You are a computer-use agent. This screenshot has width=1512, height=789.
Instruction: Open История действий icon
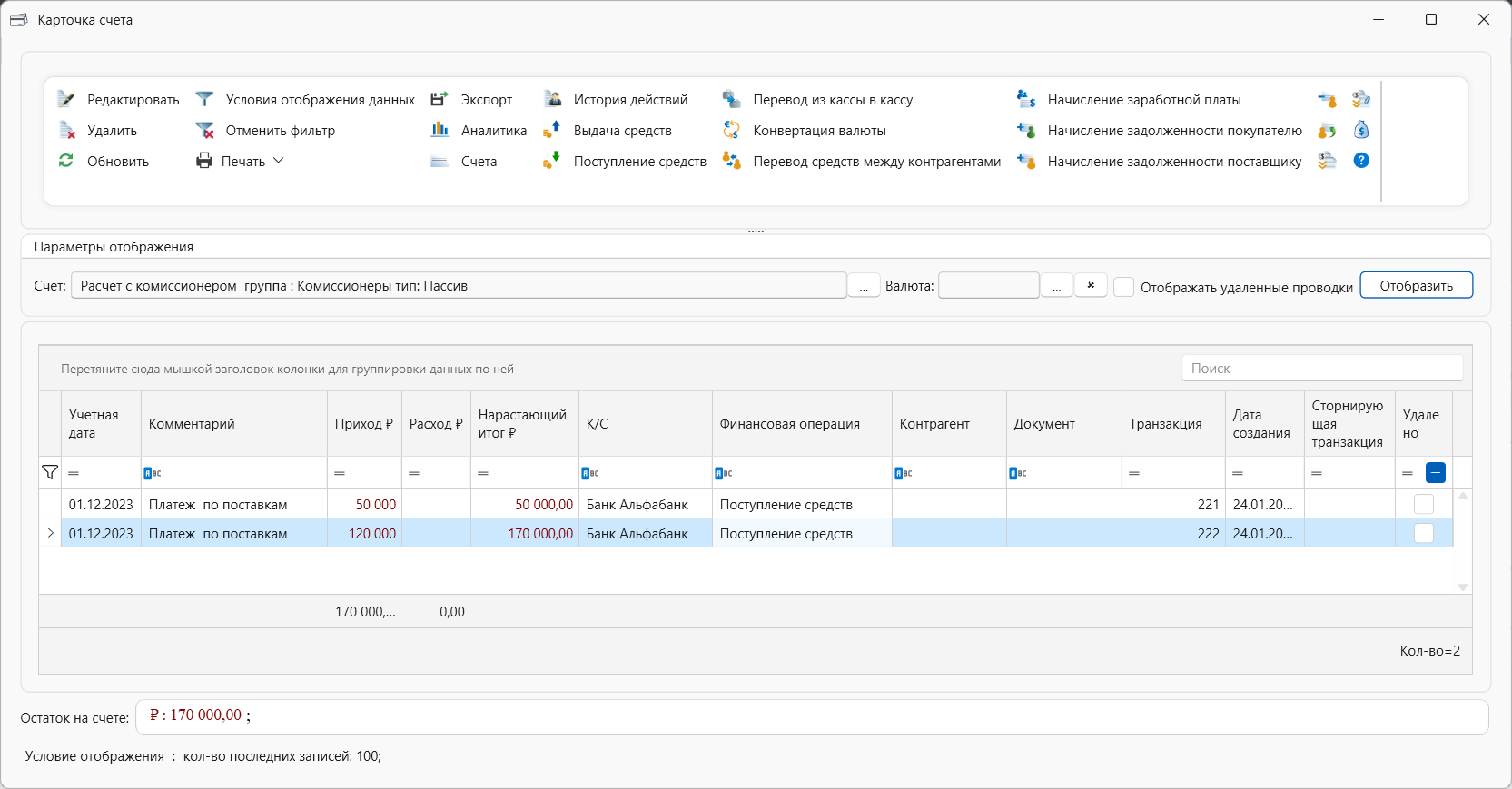[x=552, y=99]
